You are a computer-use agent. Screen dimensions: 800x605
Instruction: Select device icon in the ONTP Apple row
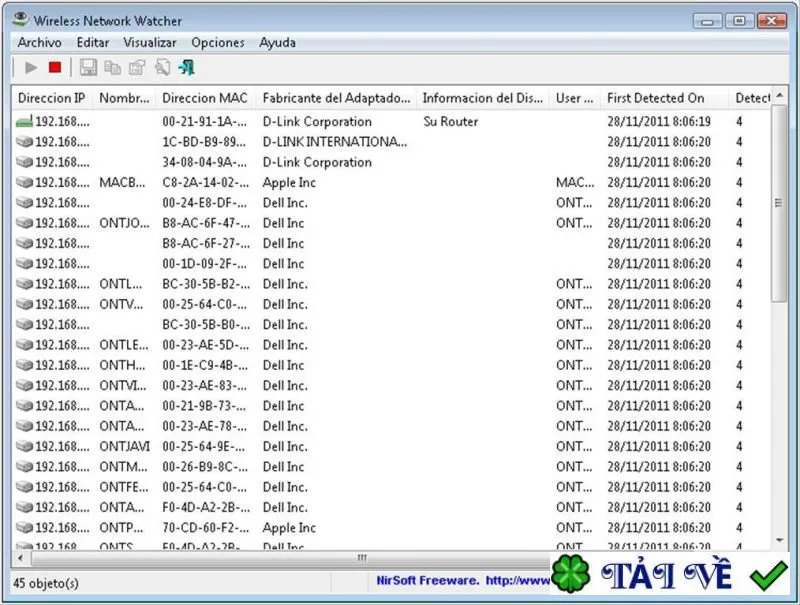(24, 527)
